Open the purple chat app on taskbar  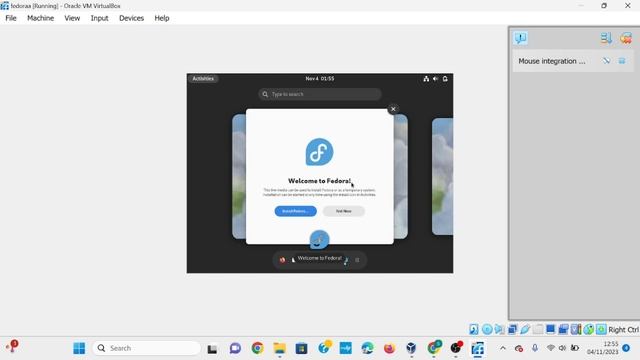point(235,348)
